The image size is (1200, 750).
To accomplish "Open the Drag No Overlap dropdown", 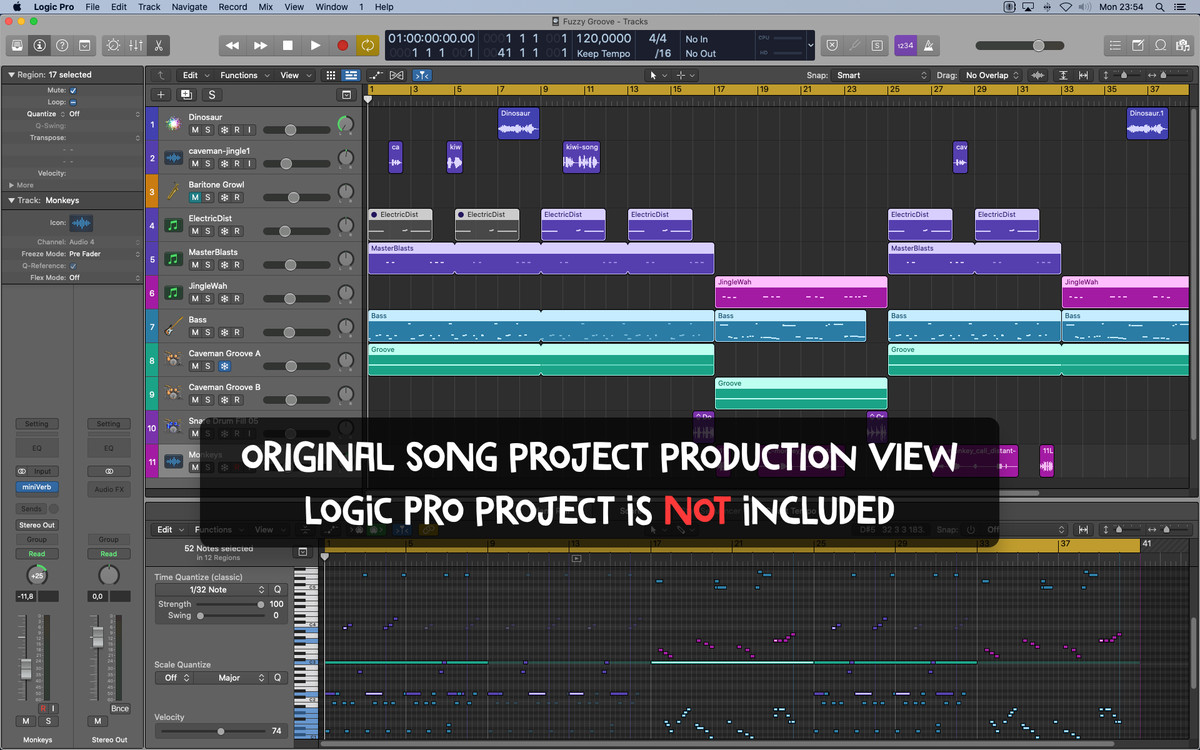I will [991, 75].
